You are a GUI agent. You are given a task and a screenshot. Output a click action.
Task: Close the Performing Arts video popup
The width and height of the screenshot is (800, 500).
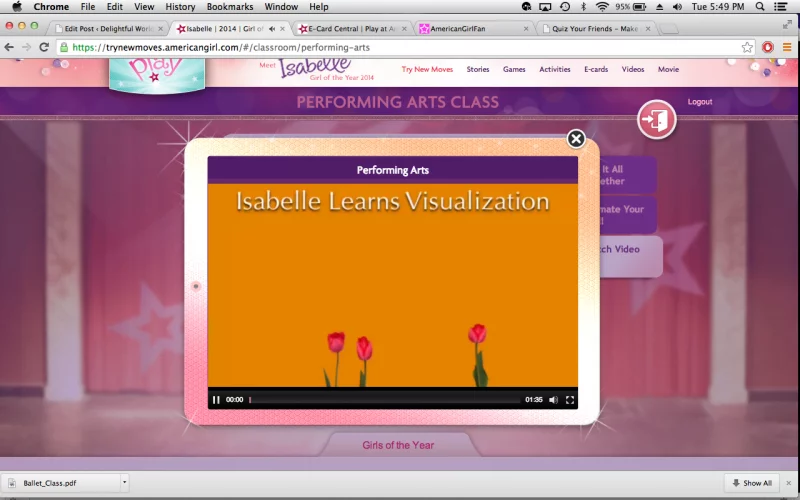point(576,139)
